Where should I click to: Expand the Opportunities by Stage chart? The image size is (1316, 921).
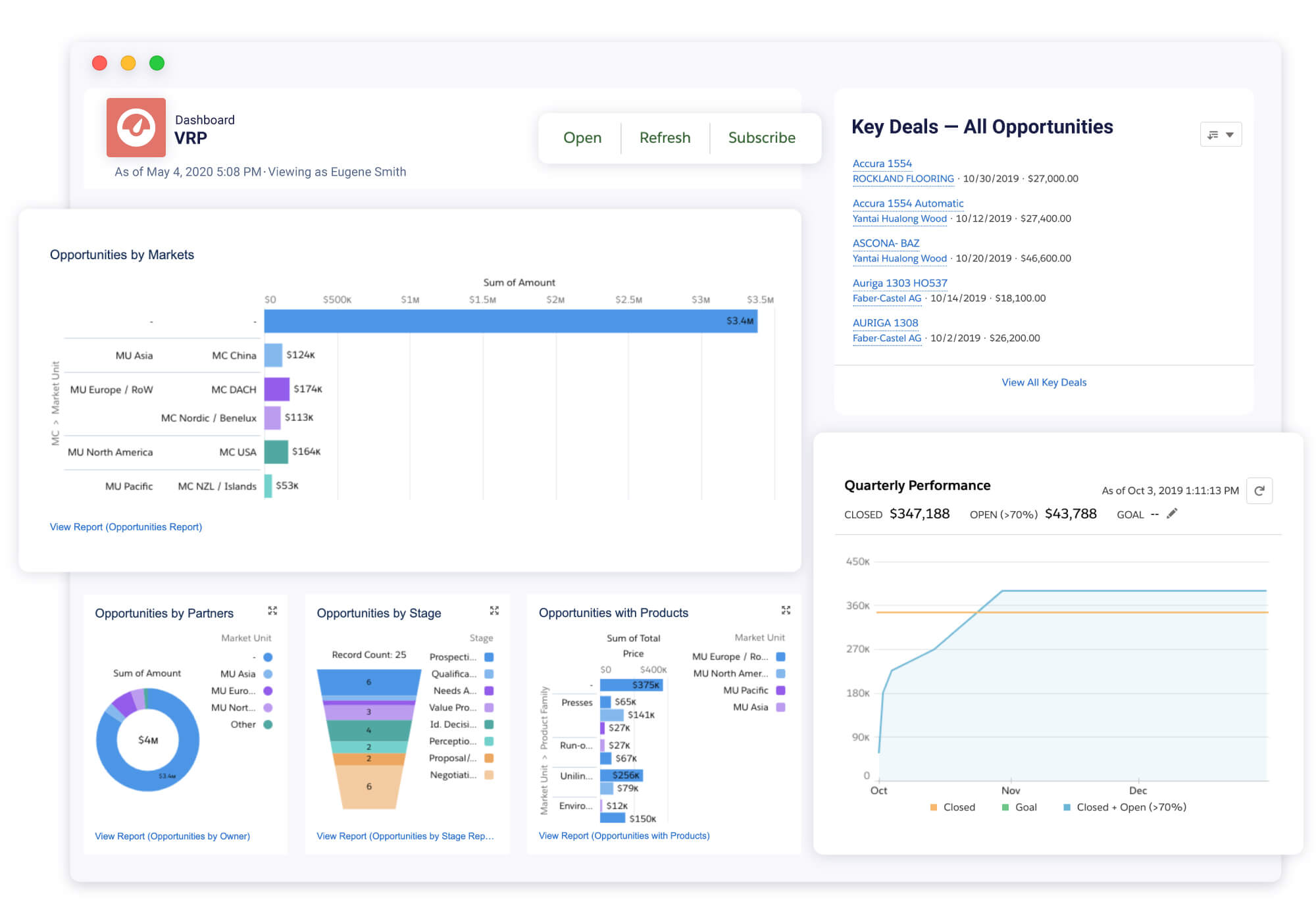tap(494, 610)
